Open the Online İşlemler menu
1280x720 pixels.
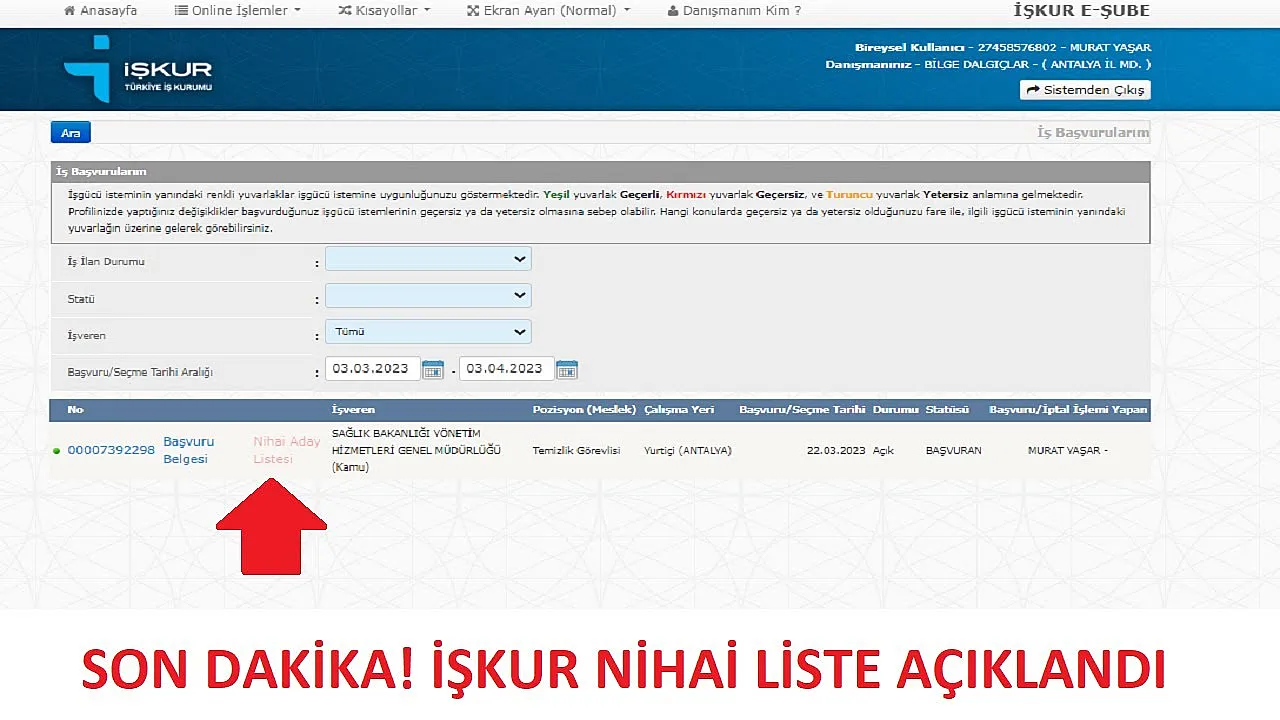point(238,11)
